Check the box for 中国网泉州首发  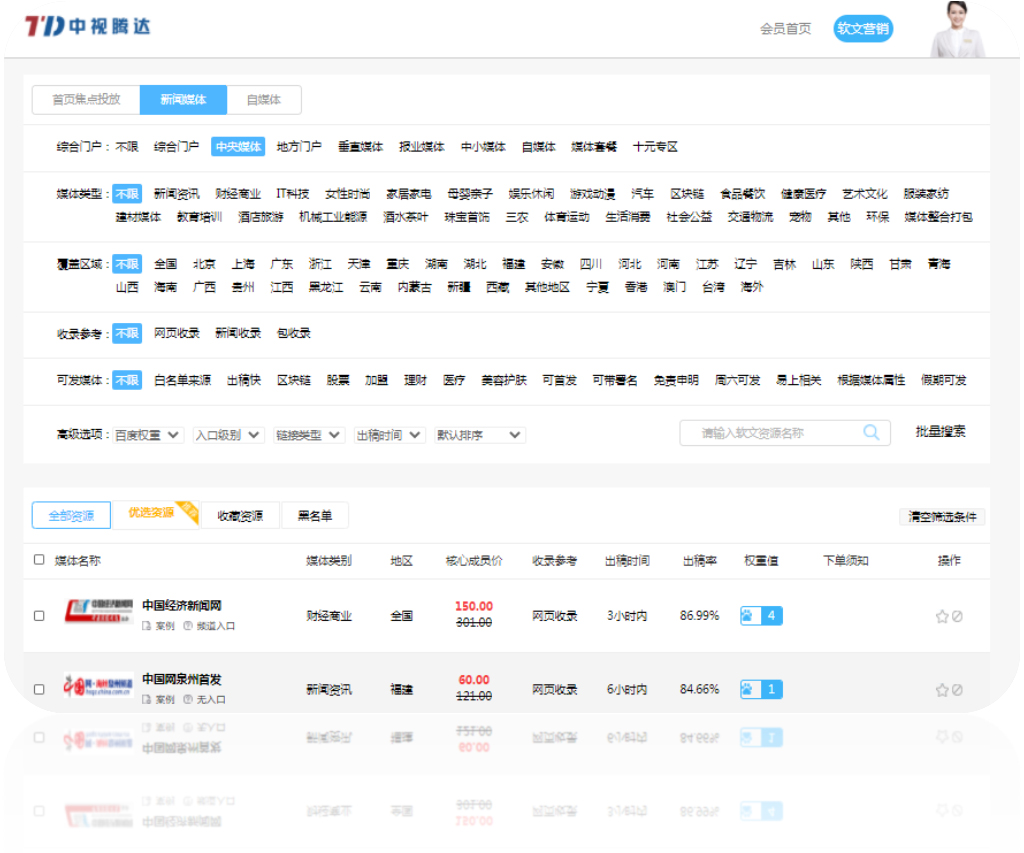39,690
